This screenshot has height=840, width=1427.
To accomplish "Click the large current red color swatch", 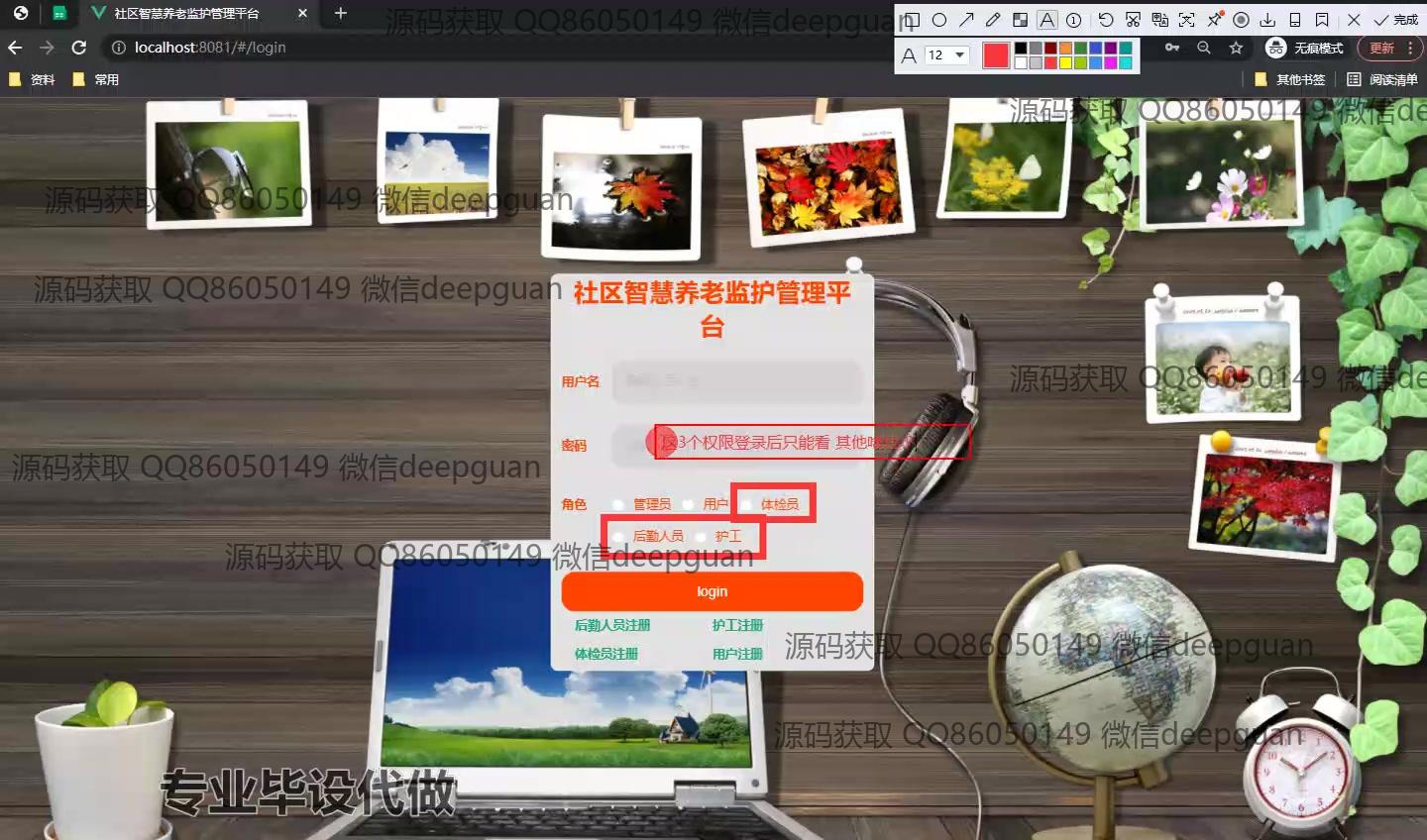I will click(997, 55).
